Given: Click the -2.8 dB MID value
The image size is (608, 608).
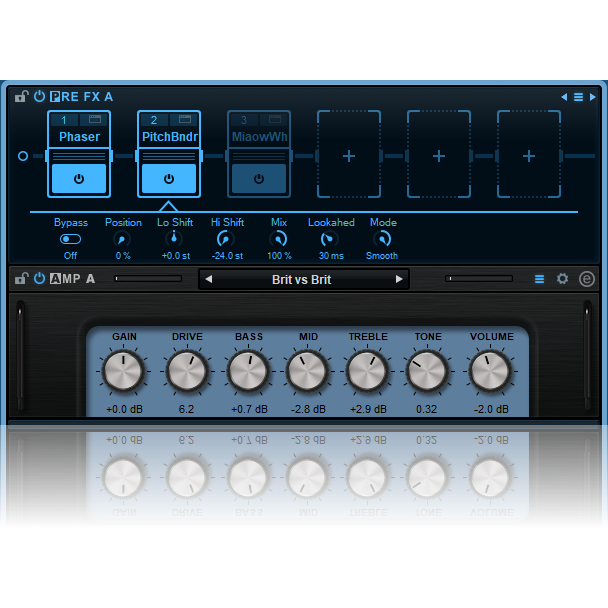Looking at the screenshot, I should (308, 409).
